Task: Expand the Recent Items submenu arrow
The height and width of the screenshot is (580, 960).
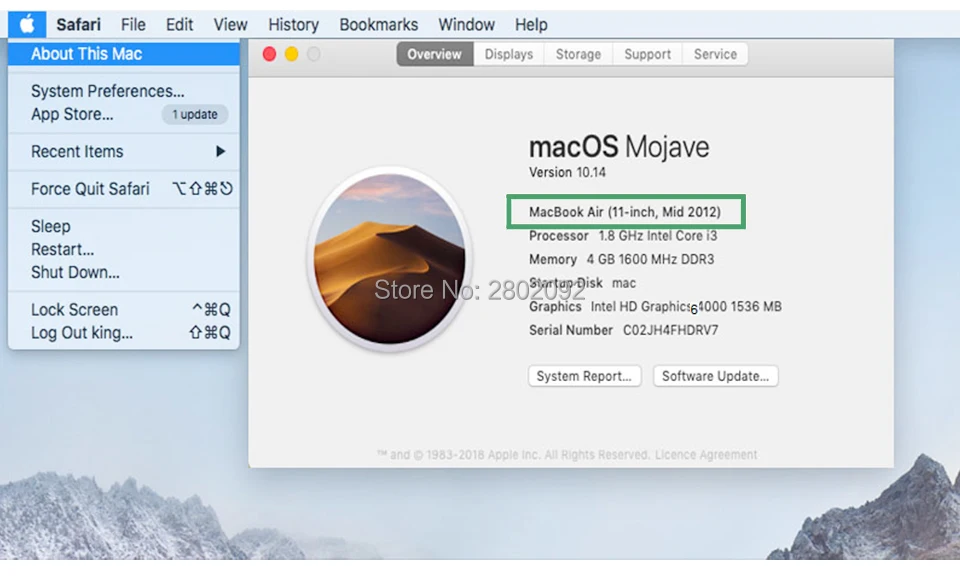Action: pos(220,151)
